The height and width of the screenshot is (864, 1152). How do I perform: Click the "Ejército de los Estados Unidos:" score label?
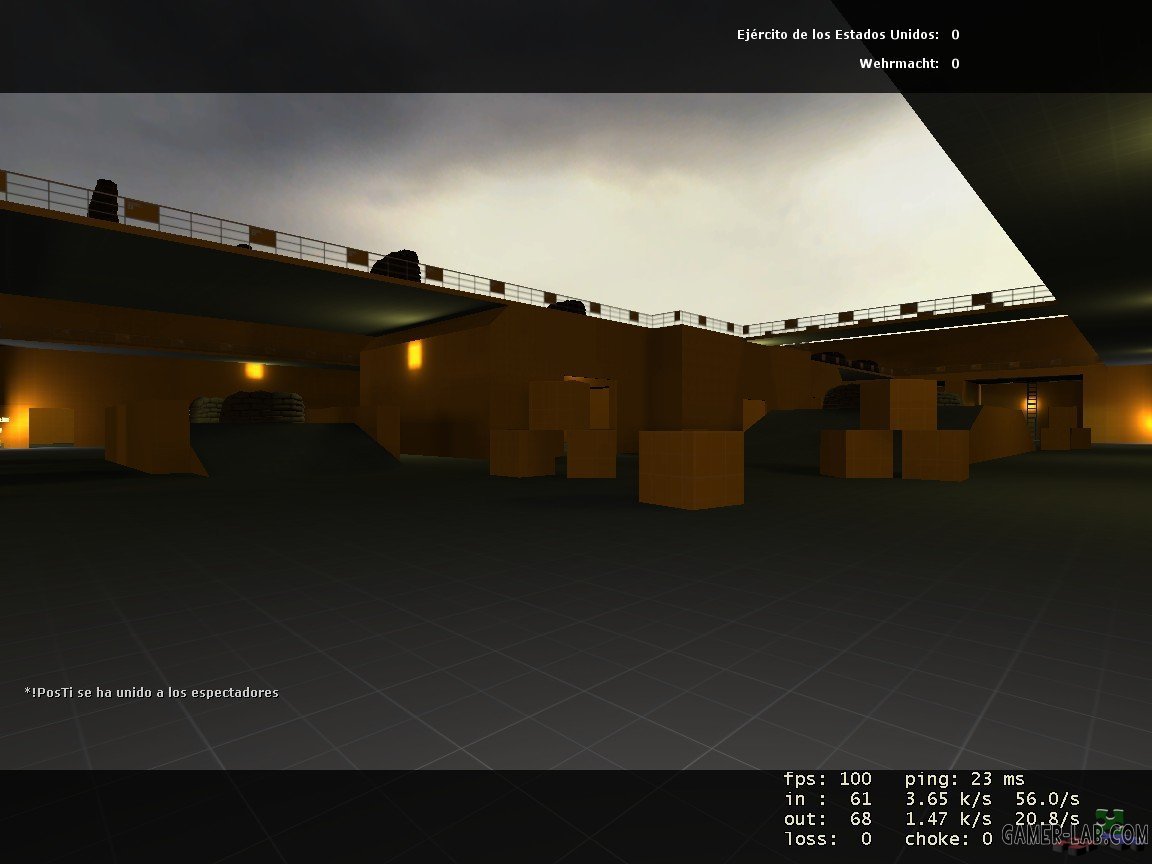pos(838,35)
